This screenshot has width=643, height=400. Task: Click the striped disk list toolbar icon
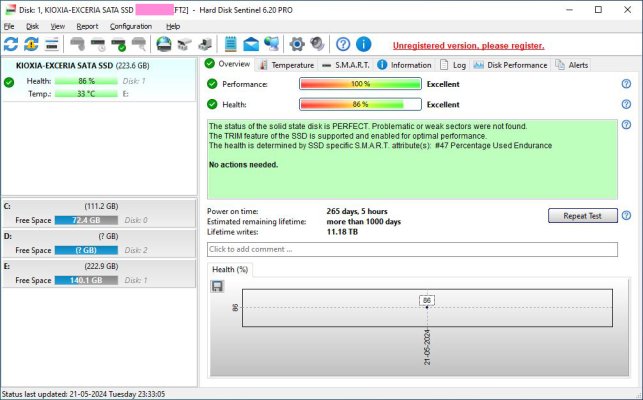[52, 44]
